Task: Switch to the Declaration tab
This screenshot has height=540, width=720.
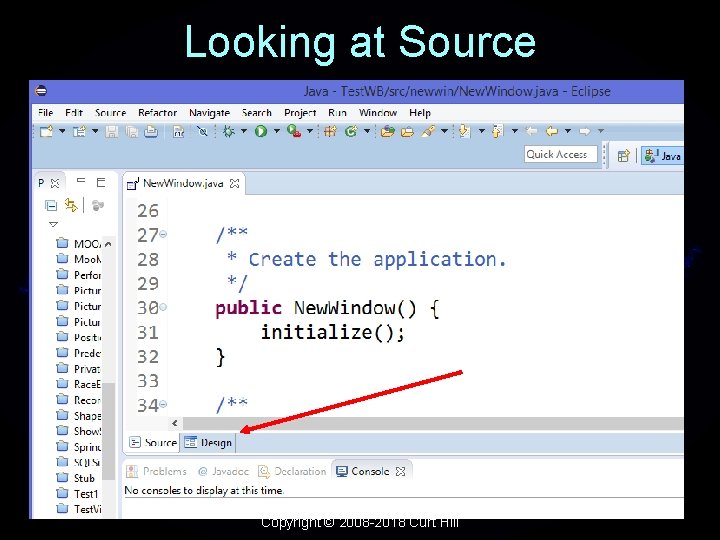Action: (x=292, y=472)
